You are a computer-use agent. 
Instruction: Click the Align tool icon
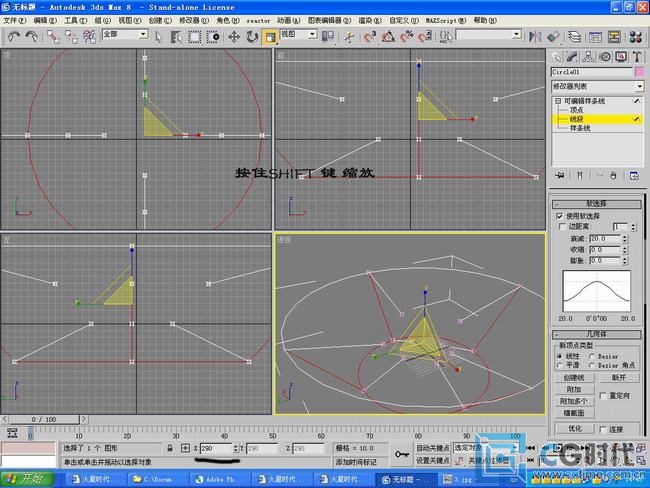[553, 37]
